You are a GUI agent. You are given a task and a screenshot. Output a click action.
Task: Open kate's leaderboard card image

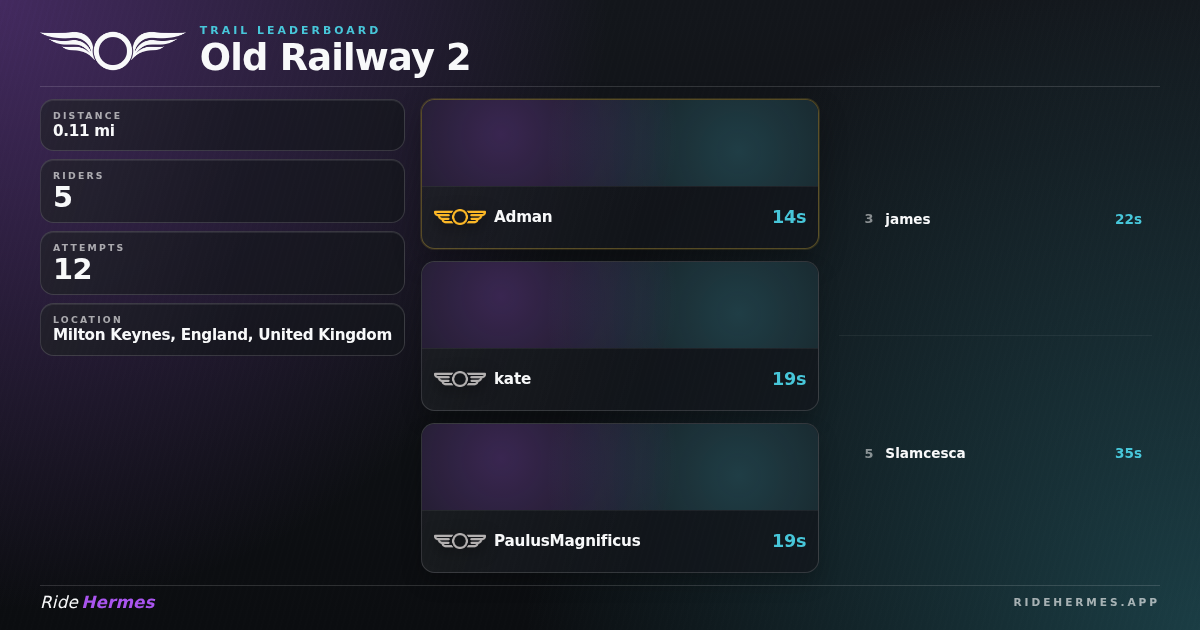[620, 305]
